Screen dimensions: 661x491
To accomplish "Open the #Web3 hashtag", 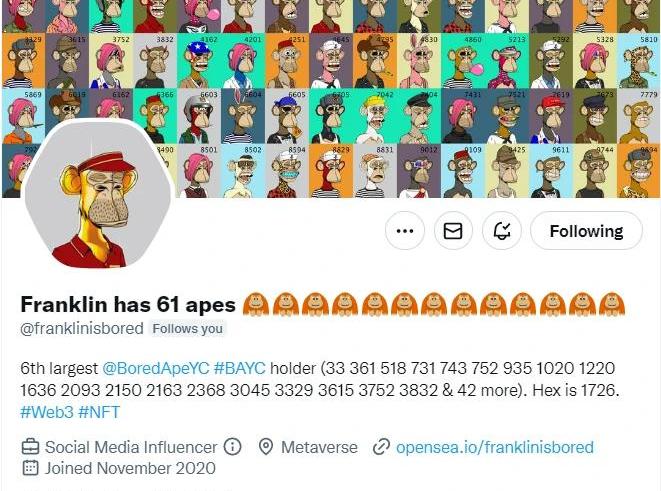I will click(47, 412).
